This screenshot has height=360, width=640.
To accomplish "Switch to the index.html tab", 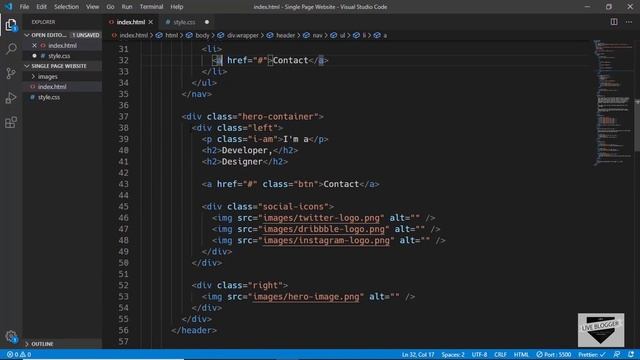I will pos(131,22).
